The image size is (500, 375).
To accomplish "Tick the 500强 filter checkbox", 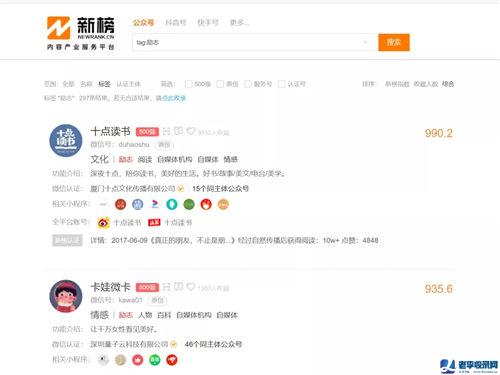I will [x=188, y=84].
